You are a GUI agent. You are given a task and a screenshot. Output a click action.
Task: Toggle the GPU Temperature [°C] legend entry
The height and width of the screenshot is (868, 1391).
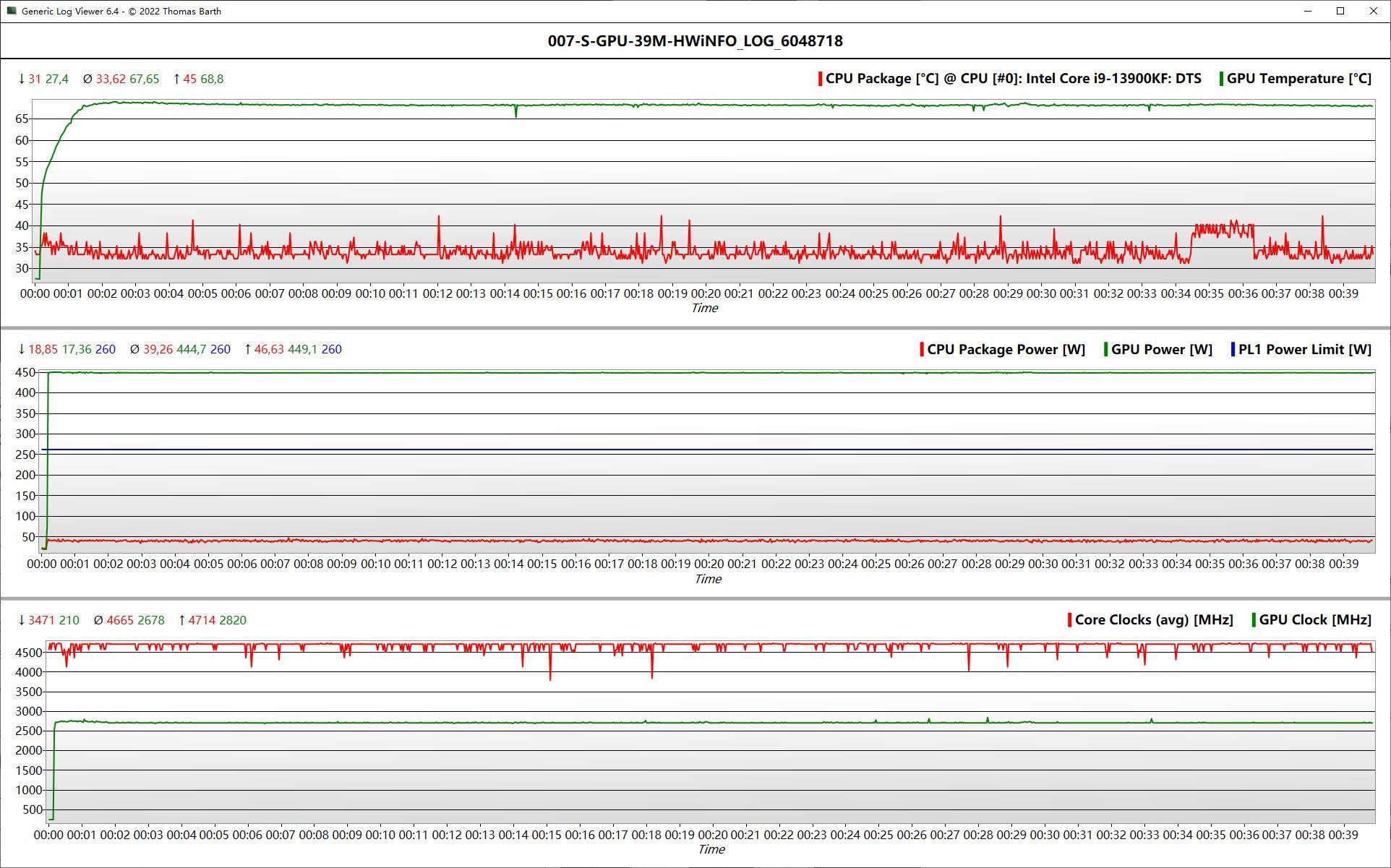1298,79
